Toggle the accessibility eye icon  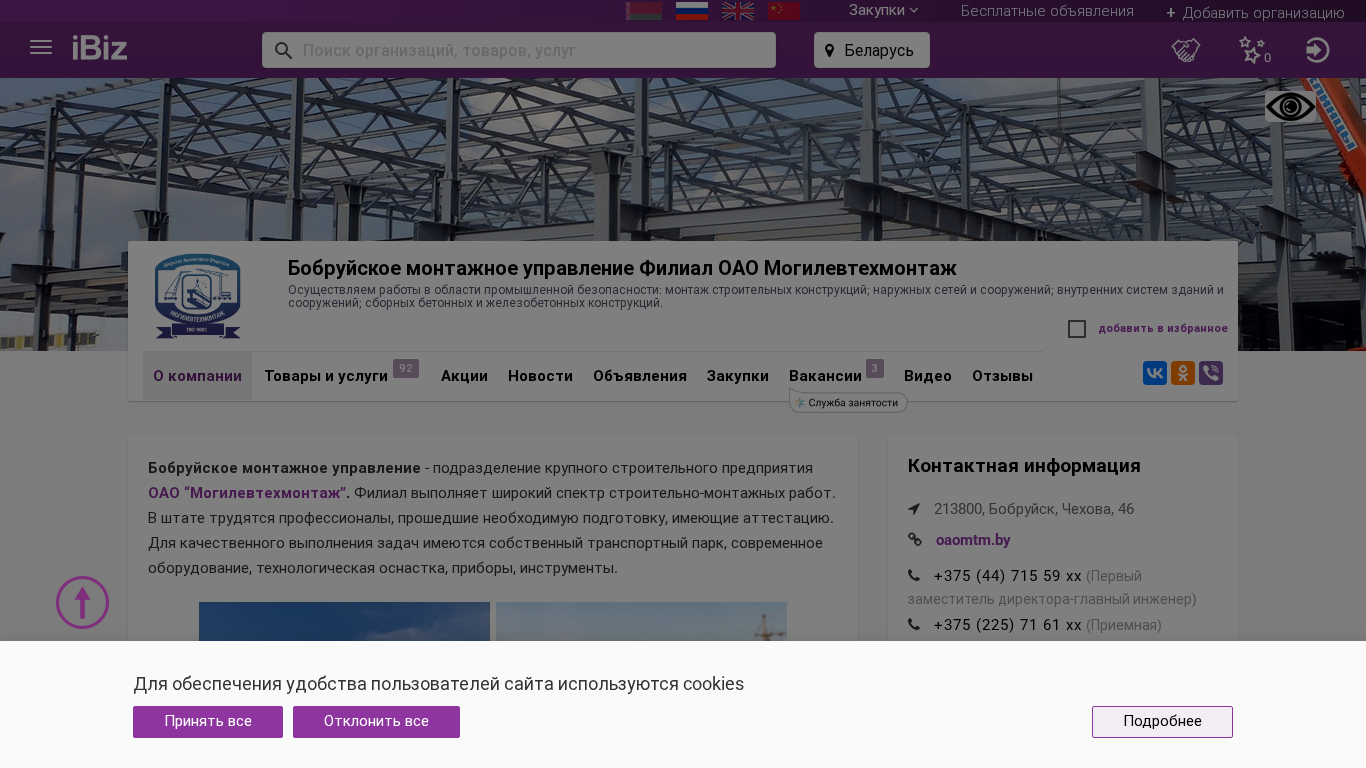point(1290,107)
